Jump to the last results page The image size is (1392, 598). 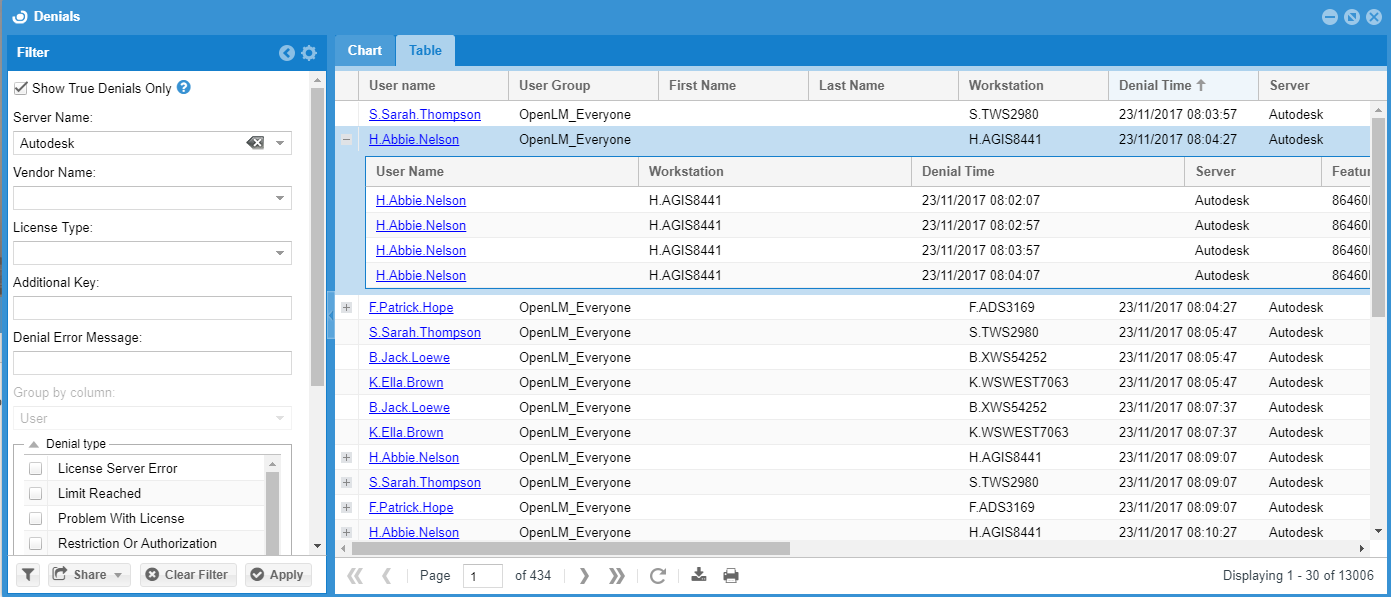coord(617,576)
